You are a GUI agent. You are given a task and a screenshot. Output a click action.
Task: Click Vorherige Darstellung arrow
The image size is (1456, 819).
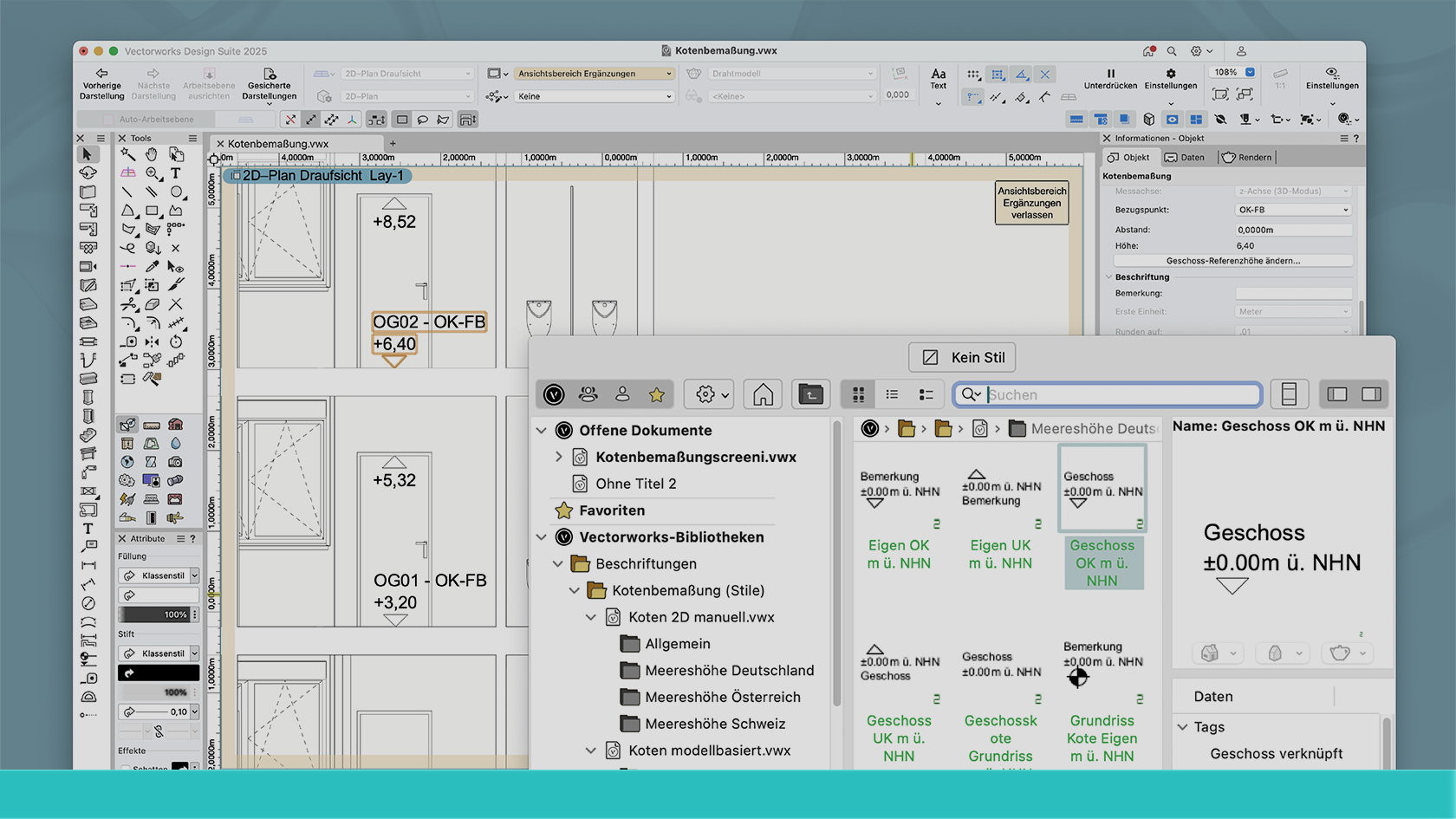click(101, 74)
